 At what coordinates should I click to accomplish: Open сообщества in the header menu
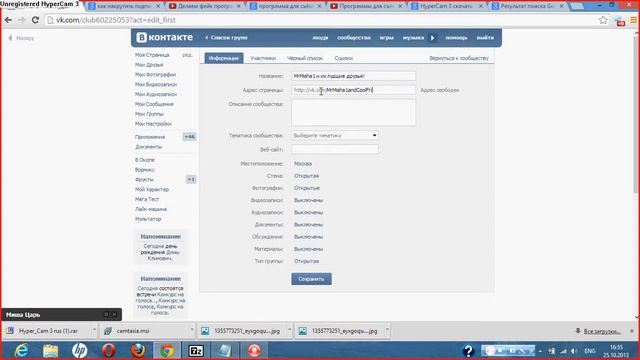pos(354,38)
